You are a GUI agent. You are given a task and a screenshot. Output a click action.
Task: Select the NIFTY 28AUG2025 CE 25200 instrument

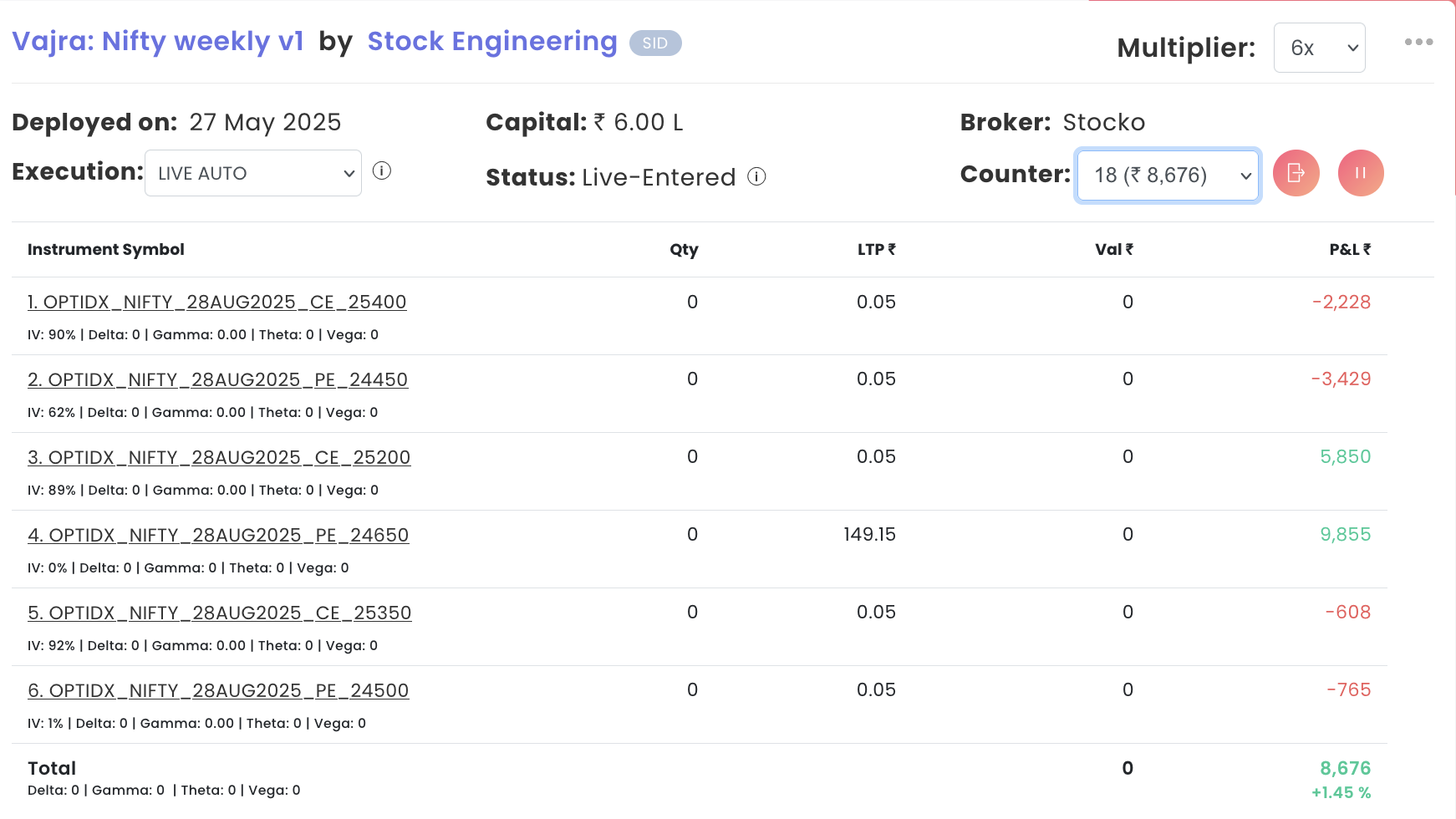tap(219, 457)
